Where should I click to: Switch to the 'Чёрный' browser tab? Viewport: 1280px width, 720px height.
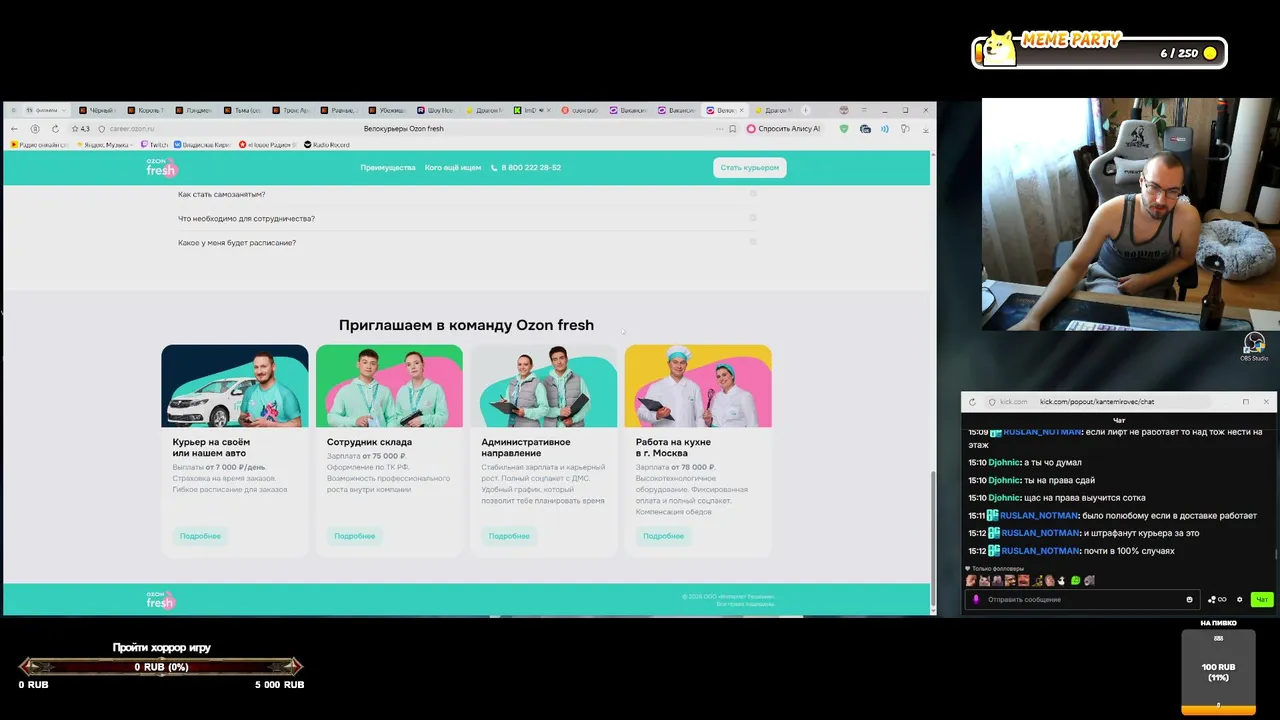(97, 110)
